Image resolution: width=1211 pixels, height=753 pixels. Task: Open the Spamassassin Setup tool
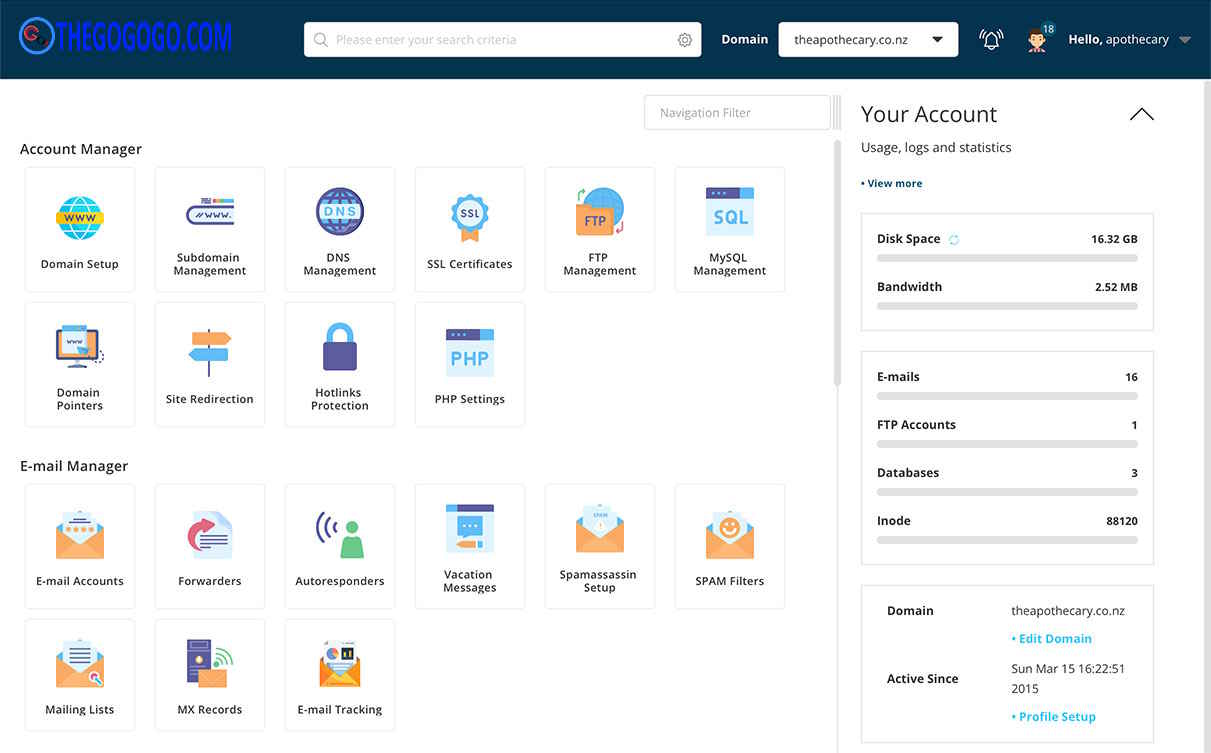pos(600,545)
